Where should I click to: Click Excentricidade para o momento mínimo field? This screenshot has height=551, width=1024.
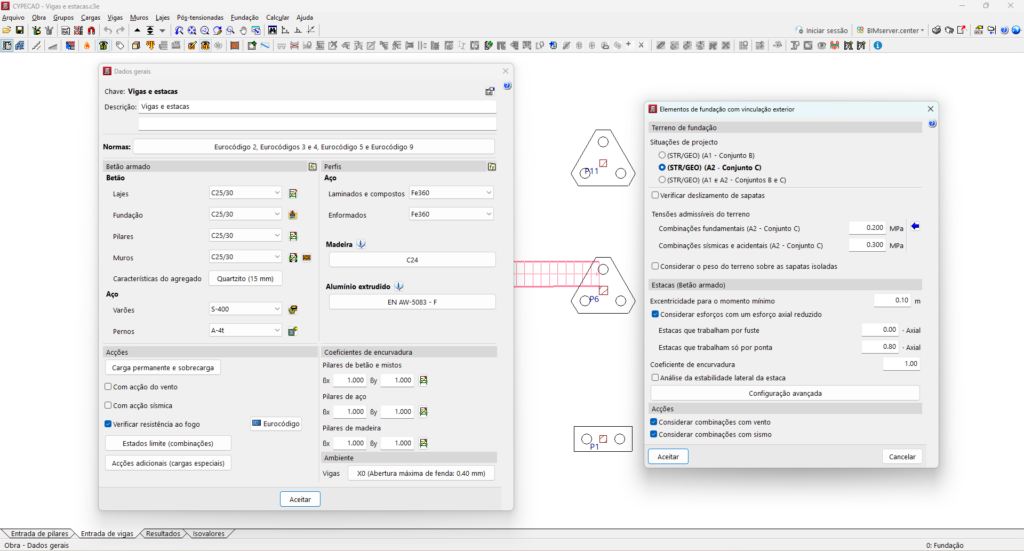click(x=892, y=300)
